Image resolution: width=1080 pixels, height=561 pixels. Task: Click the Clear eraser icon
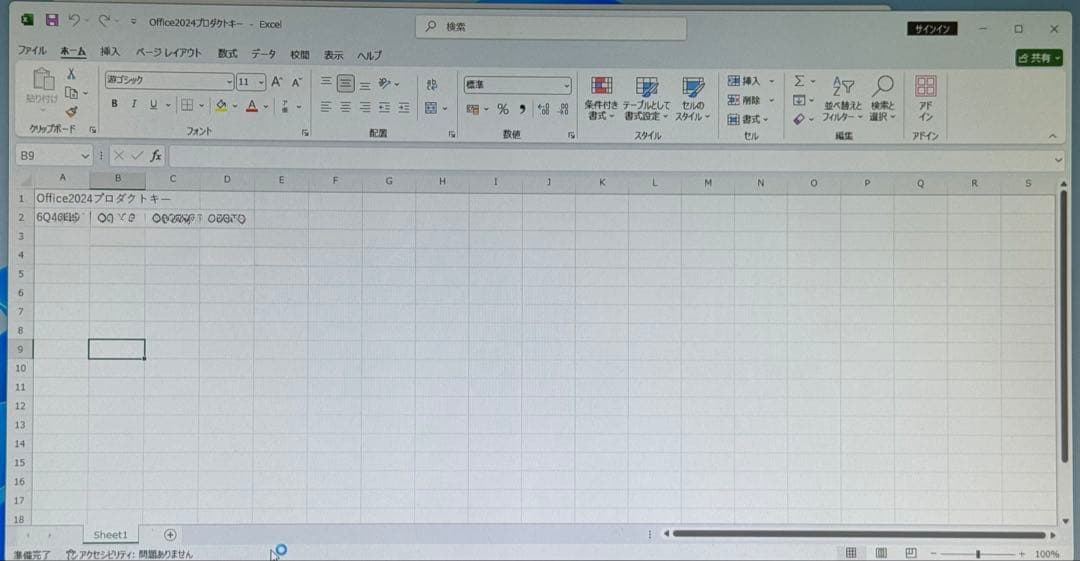click(799, 119)
